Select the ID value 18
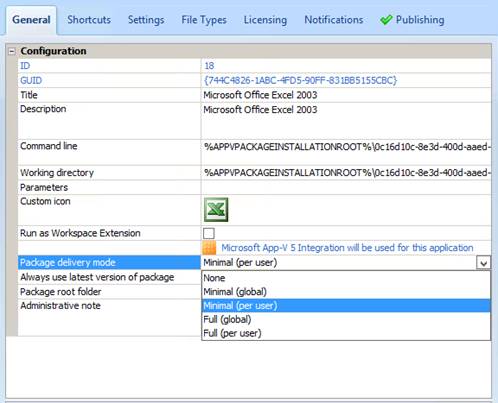498x403 pixels. (209, 66)
